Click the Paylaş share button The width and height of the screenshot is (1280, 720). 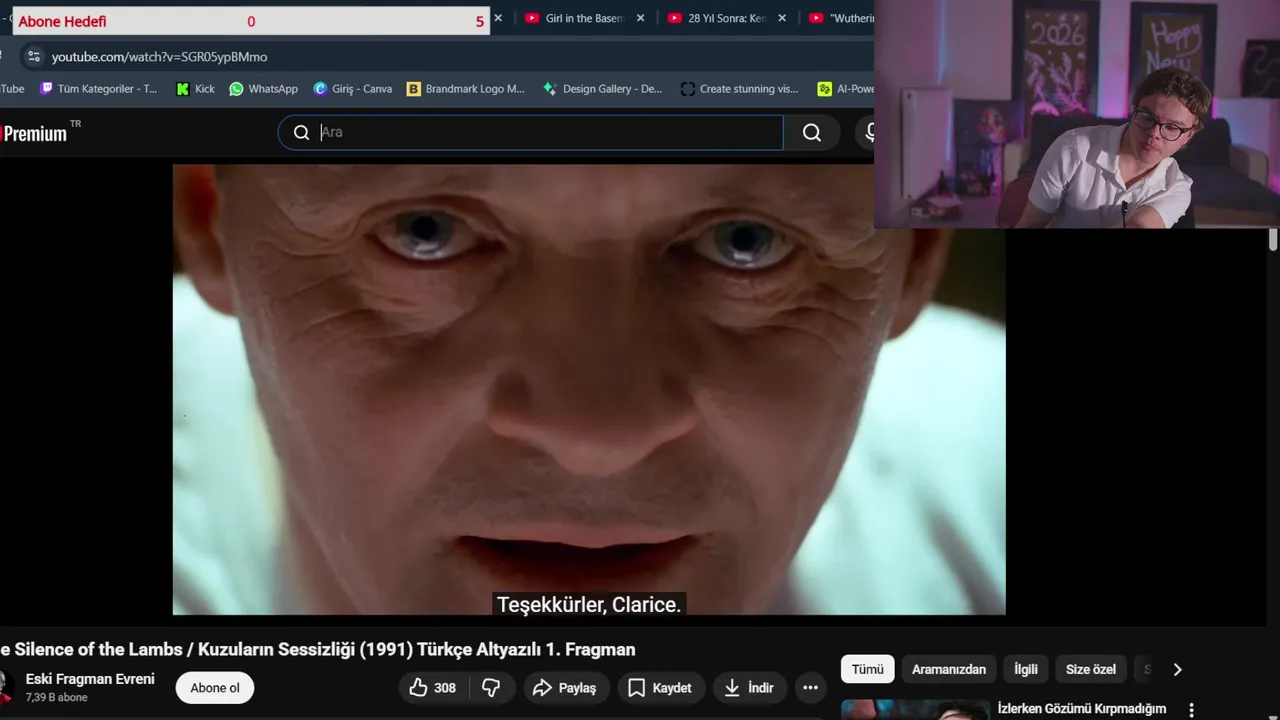point(565,688)
